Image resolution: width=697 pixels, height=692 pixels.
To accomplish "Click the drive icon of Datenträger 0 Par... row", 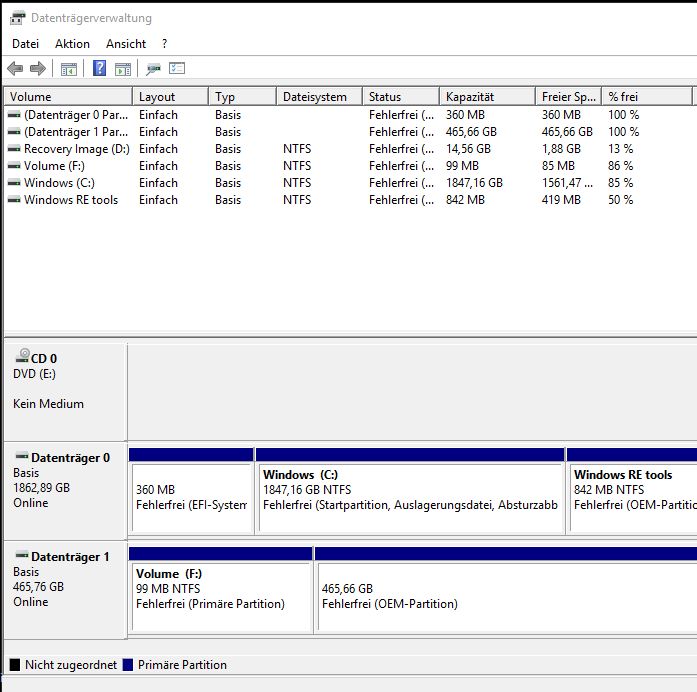I will [x=14, y=115].
